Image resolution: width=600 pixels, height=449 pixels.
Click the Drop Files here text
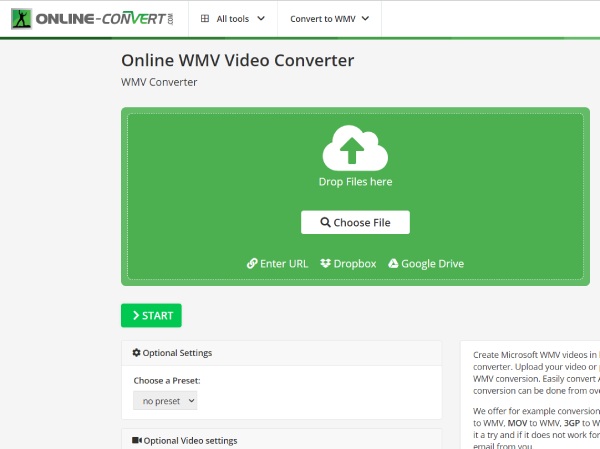click(x=355, y=181)
